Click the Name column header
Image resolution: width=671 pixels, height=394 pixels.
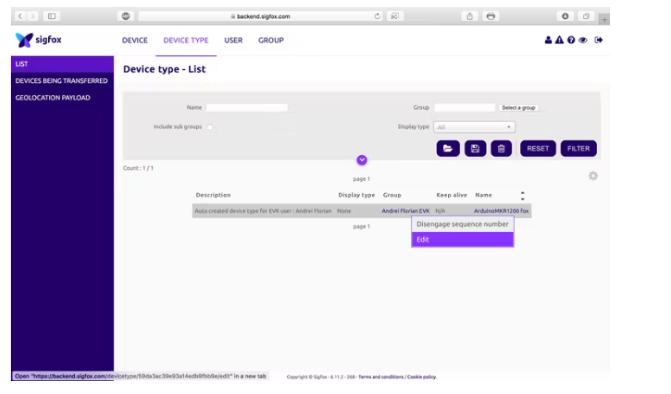[484, 195]
